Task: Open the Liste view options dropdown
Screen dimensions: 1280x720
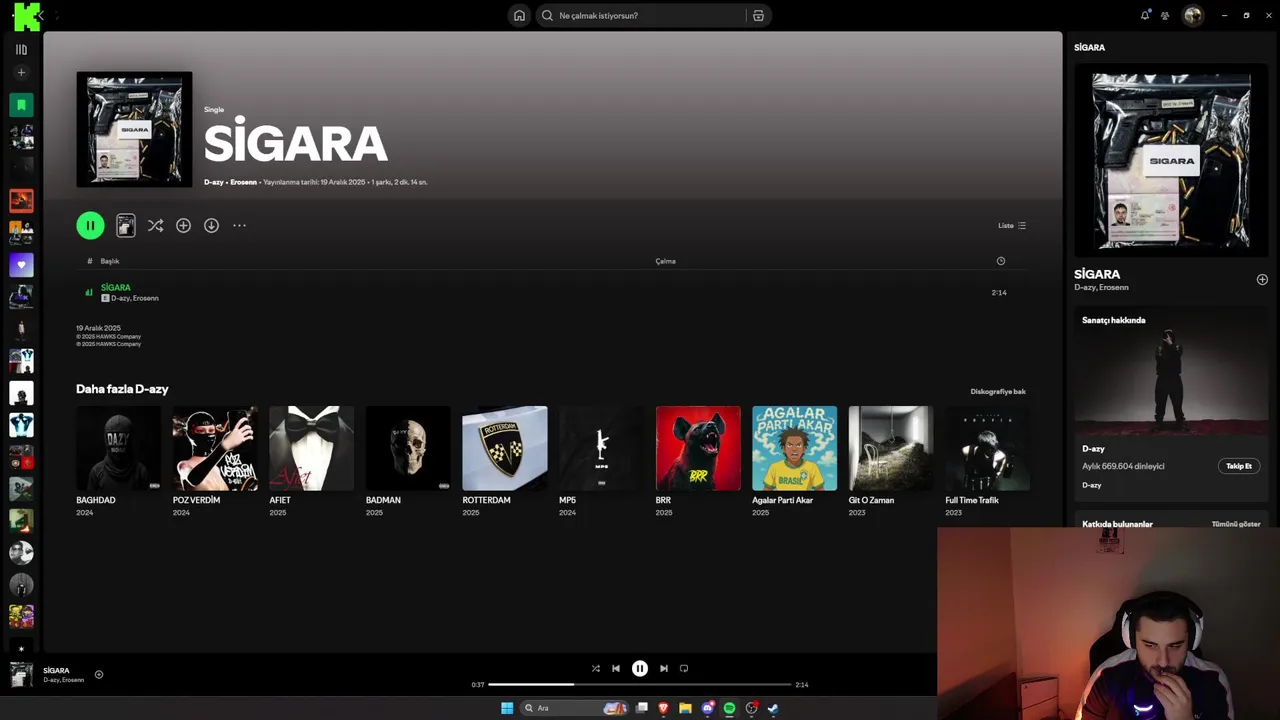Action: (x=1012, y=226)
